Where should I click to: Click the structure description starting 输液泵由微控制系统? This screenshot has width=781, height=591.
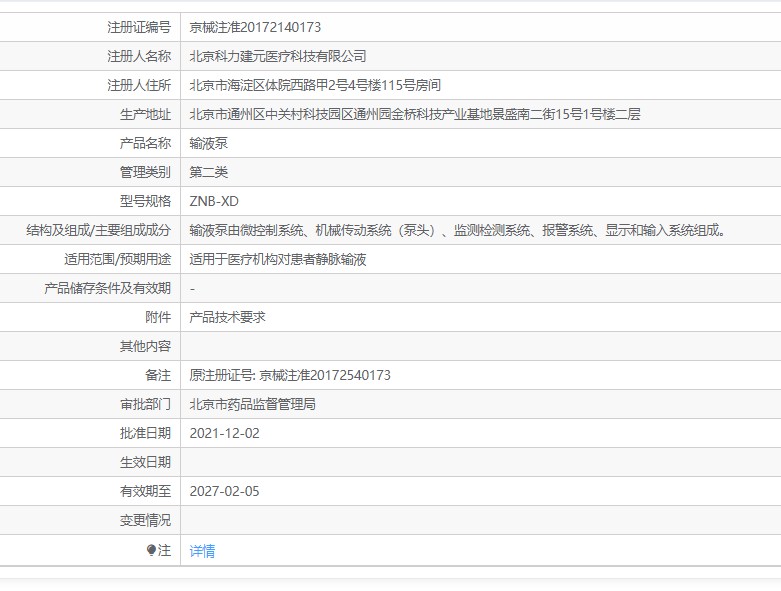pos(457,230)
